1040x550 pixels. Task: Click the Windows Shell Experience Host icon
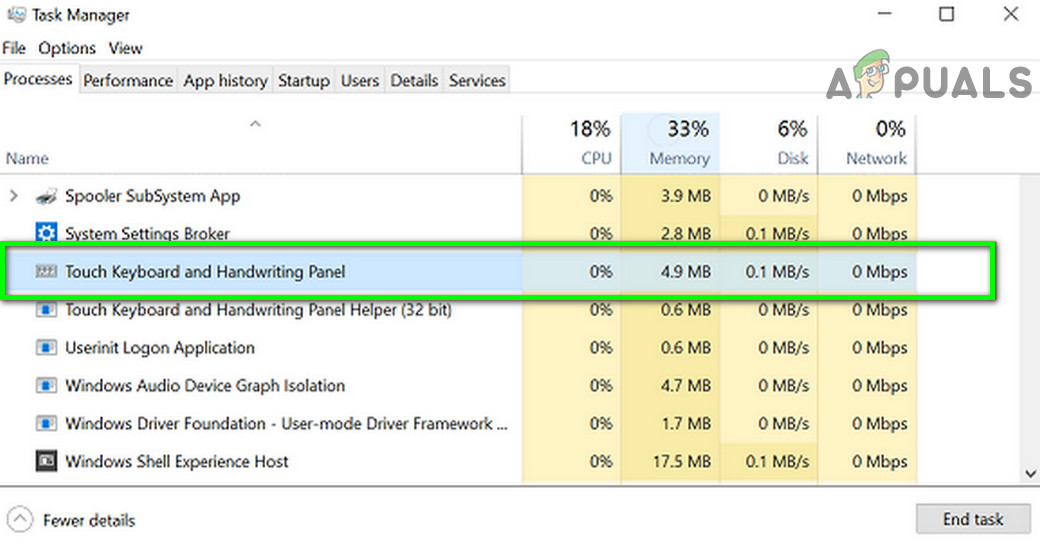click(46, 462)
